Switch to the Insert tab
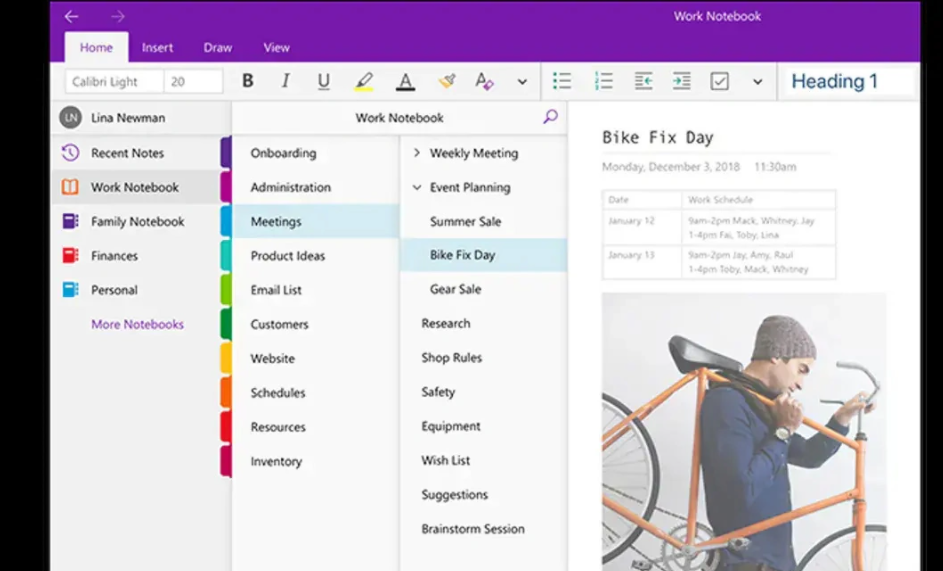The width and height of the screenshot is (943, 571). tap(158, 48)
